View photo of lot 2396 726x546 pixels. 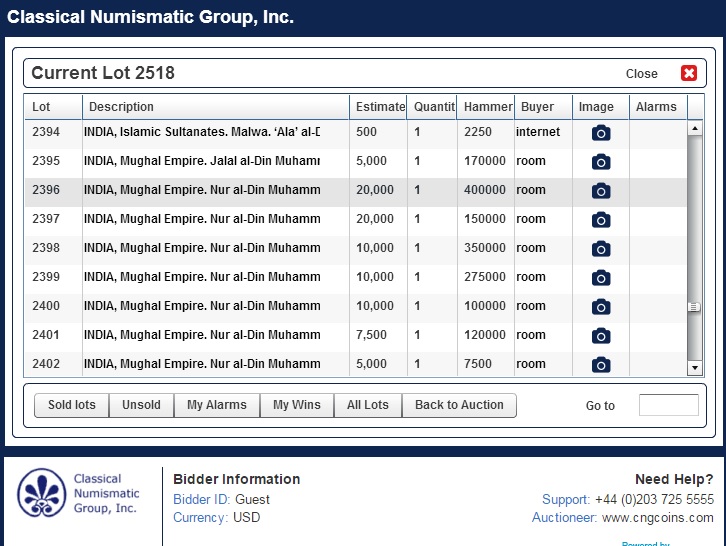(x=600, y=191)
